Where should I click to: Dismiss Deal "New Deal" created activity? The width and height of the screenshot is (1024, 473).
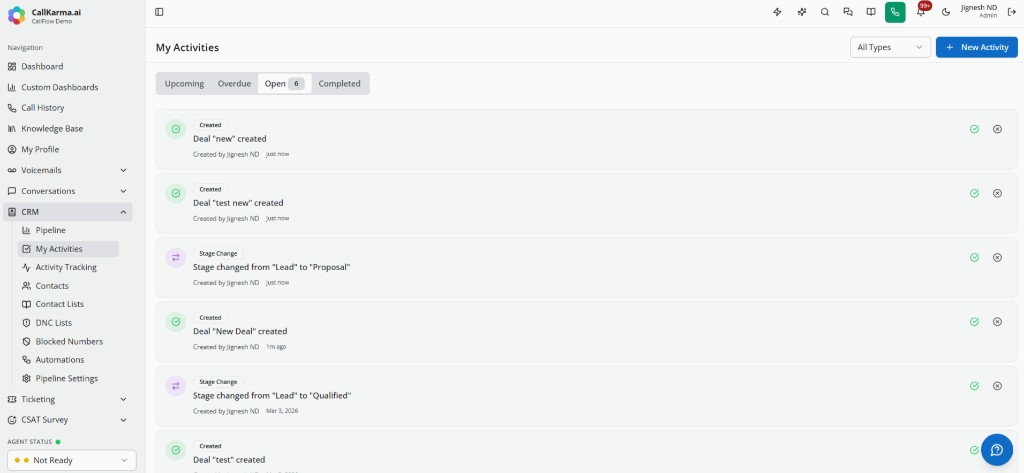pos(997,321)
